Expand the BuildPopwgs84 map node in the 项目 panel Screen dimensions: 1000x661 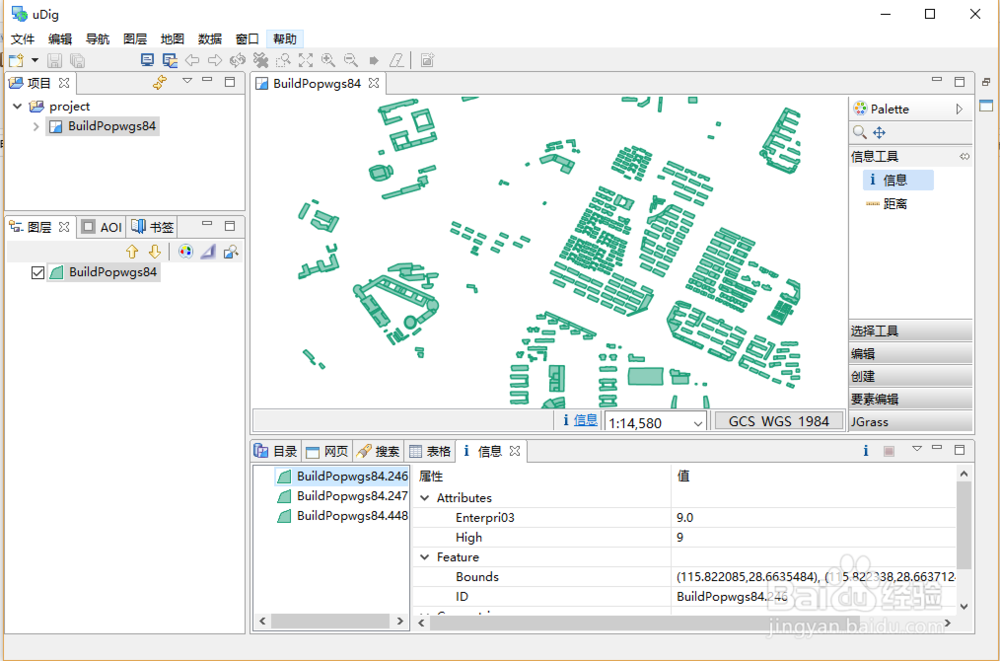click(x=36, y=126)
